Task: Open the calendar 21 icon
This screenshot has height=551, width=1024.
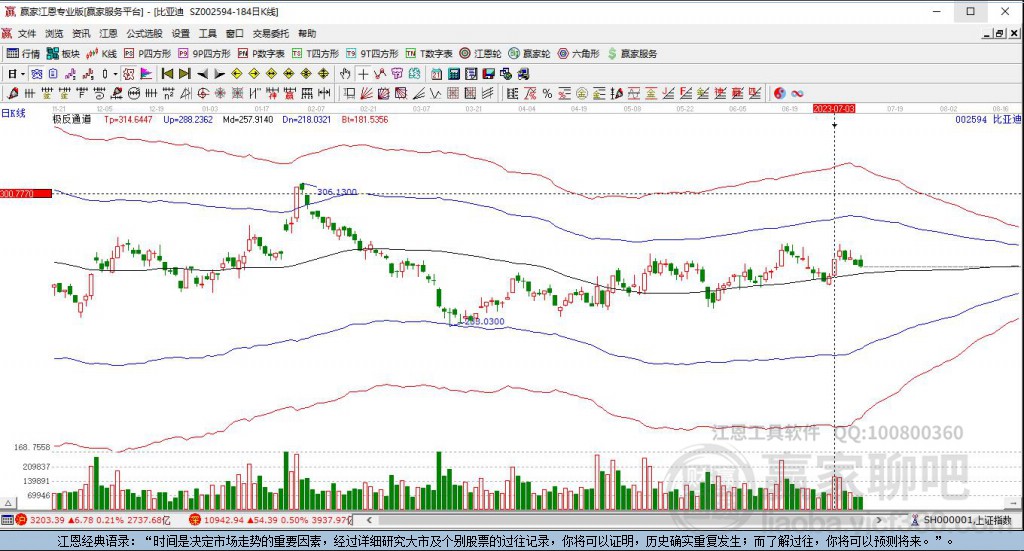Action: click(436, 74)
